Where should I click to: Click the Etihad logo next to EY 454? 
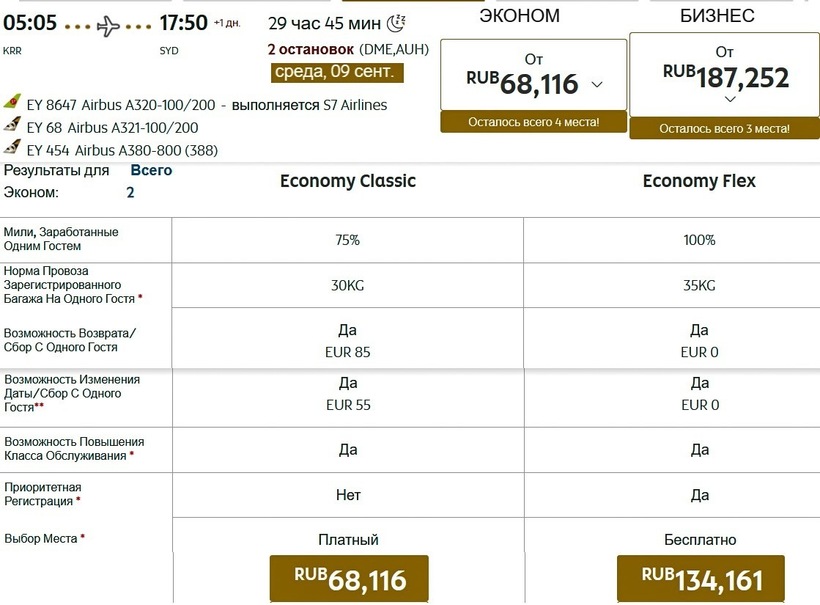13,149
